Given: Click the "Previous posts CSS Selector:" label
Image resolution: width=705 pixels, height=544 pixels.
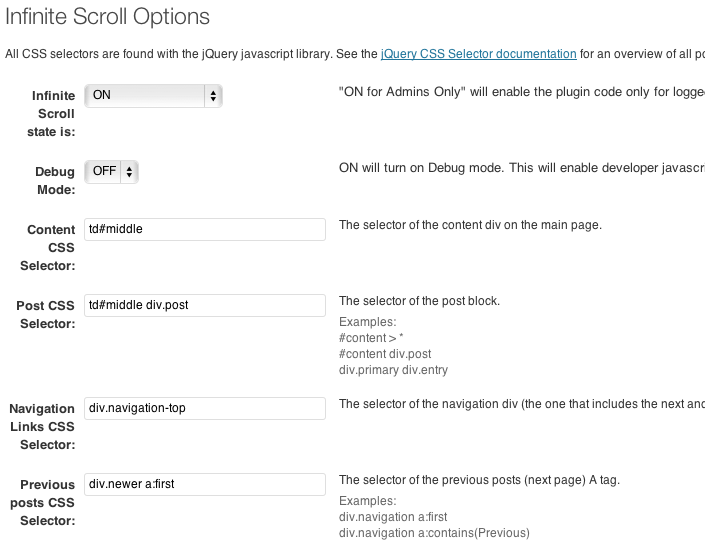Looking at the screenshot, I should (43, 503).
